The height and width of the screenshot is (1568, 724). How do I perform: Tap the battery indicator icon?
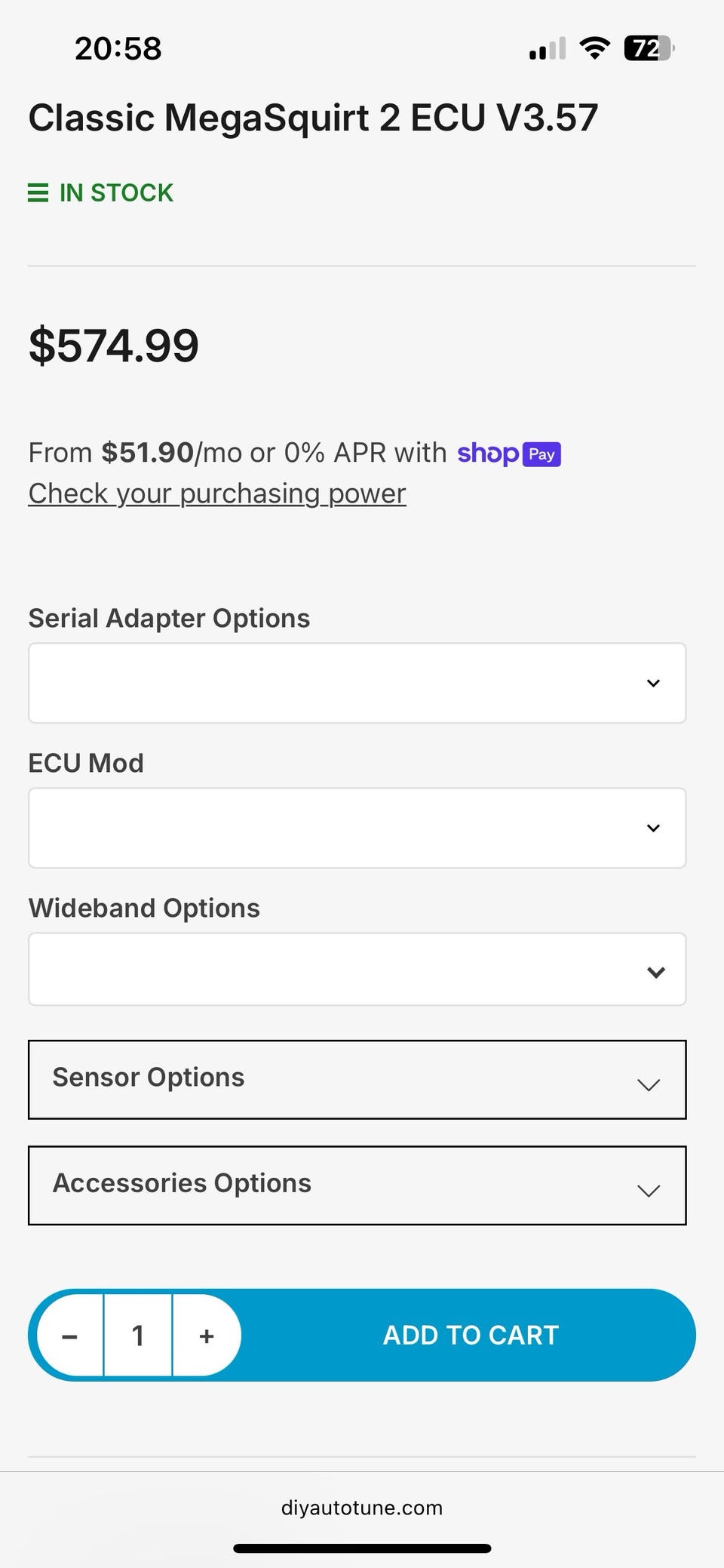coord(648,49)
